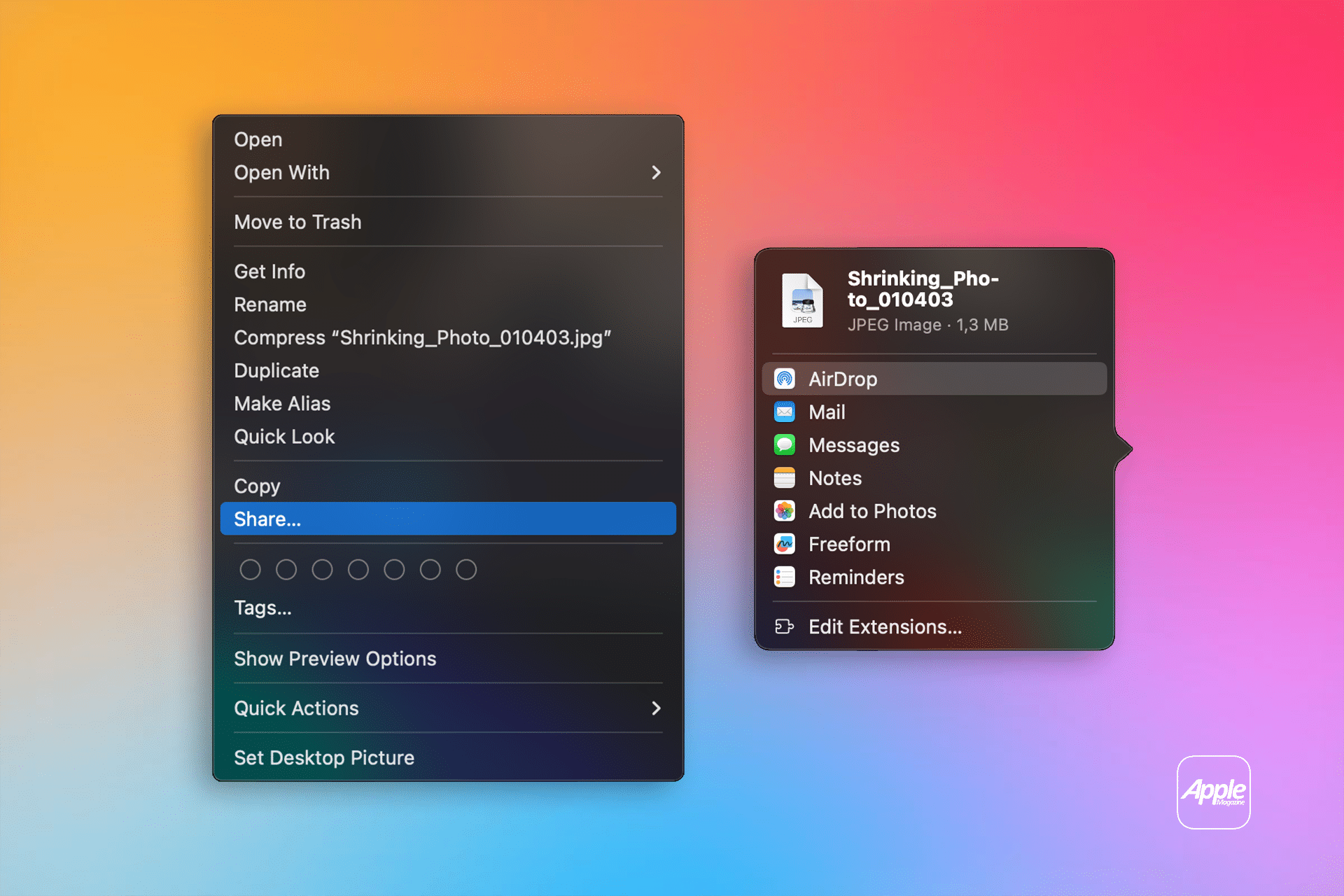Choose Make Alias
Image resolution: width=1344 pixels, height=896 pixels.
click(448, 403)
